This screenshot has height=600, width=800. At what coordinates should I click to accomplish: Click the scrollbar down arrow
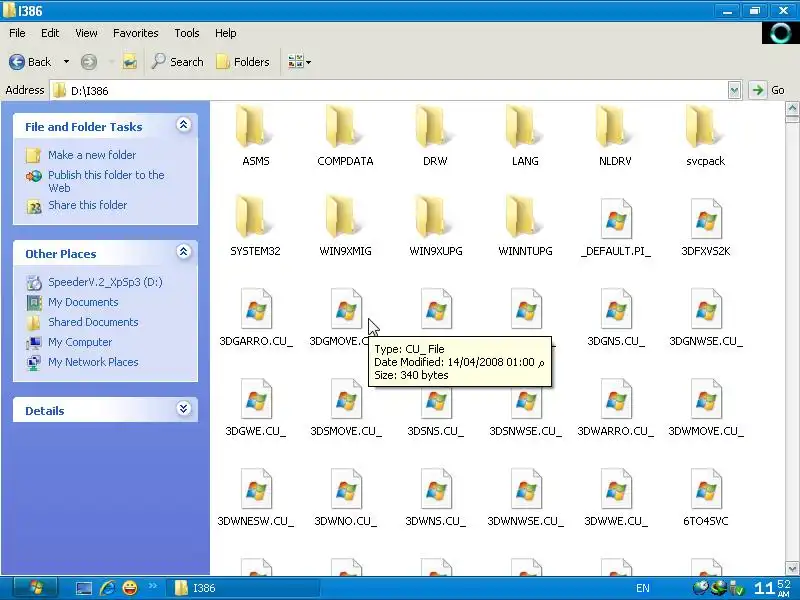(792, 568)
